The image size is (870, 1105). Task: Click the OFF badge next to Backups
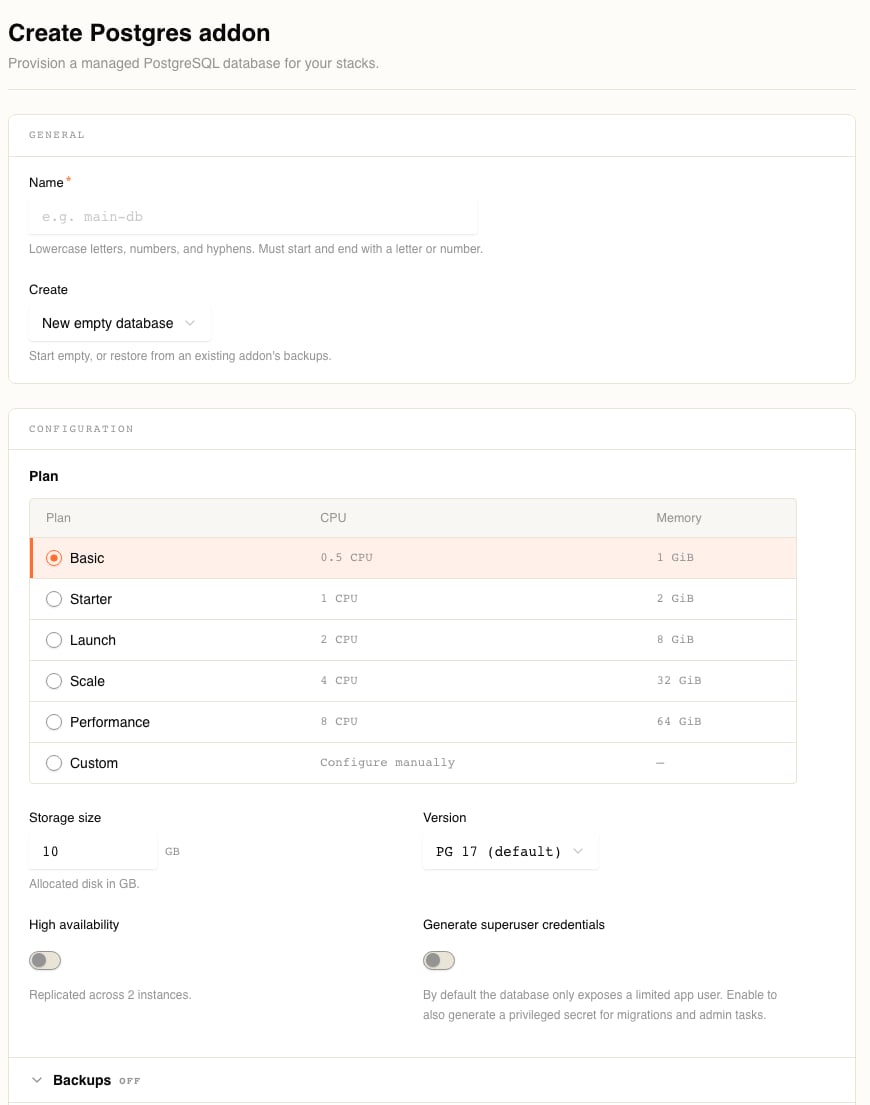point(130,1081)
